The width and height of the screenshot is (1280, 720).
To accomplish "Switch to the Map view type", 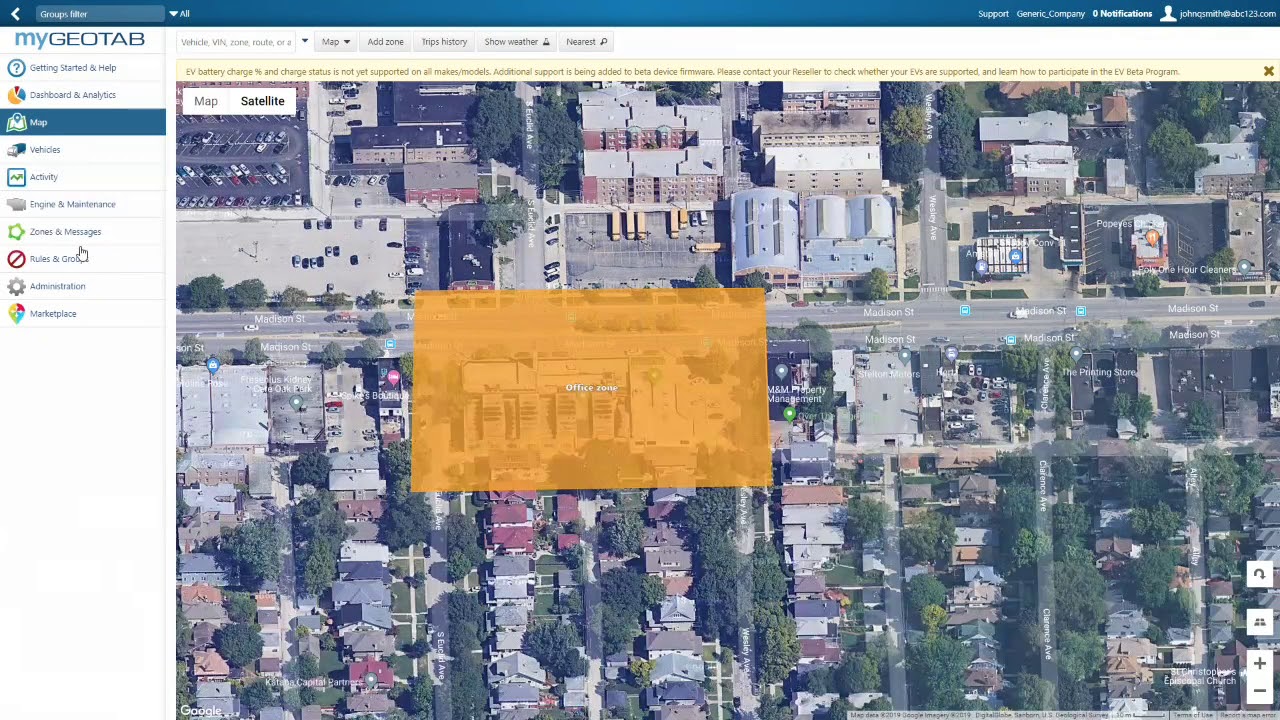I will (206, 101).
